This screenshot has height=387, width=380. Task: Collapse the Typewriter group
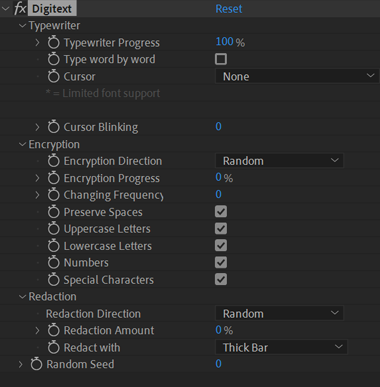(22, 26)
